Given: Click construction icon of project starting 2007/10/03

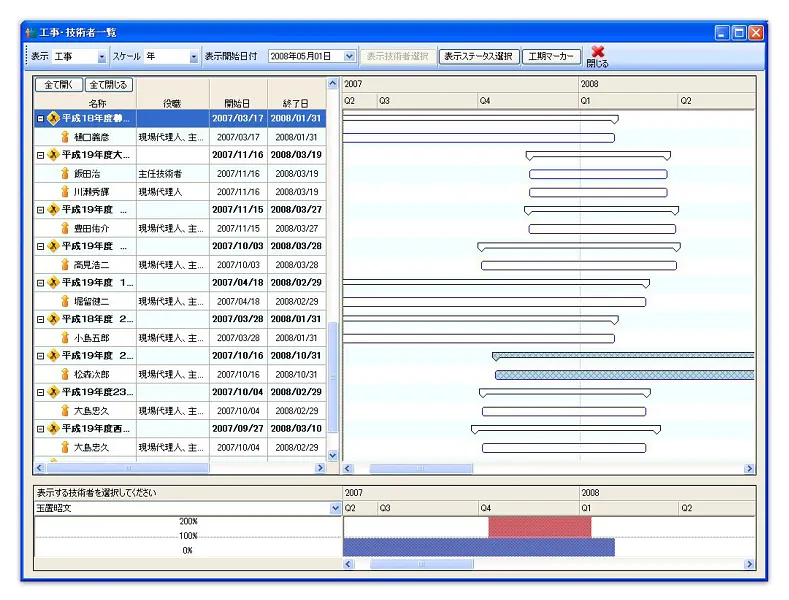Looking at the screenshot, I should [53, 246].
